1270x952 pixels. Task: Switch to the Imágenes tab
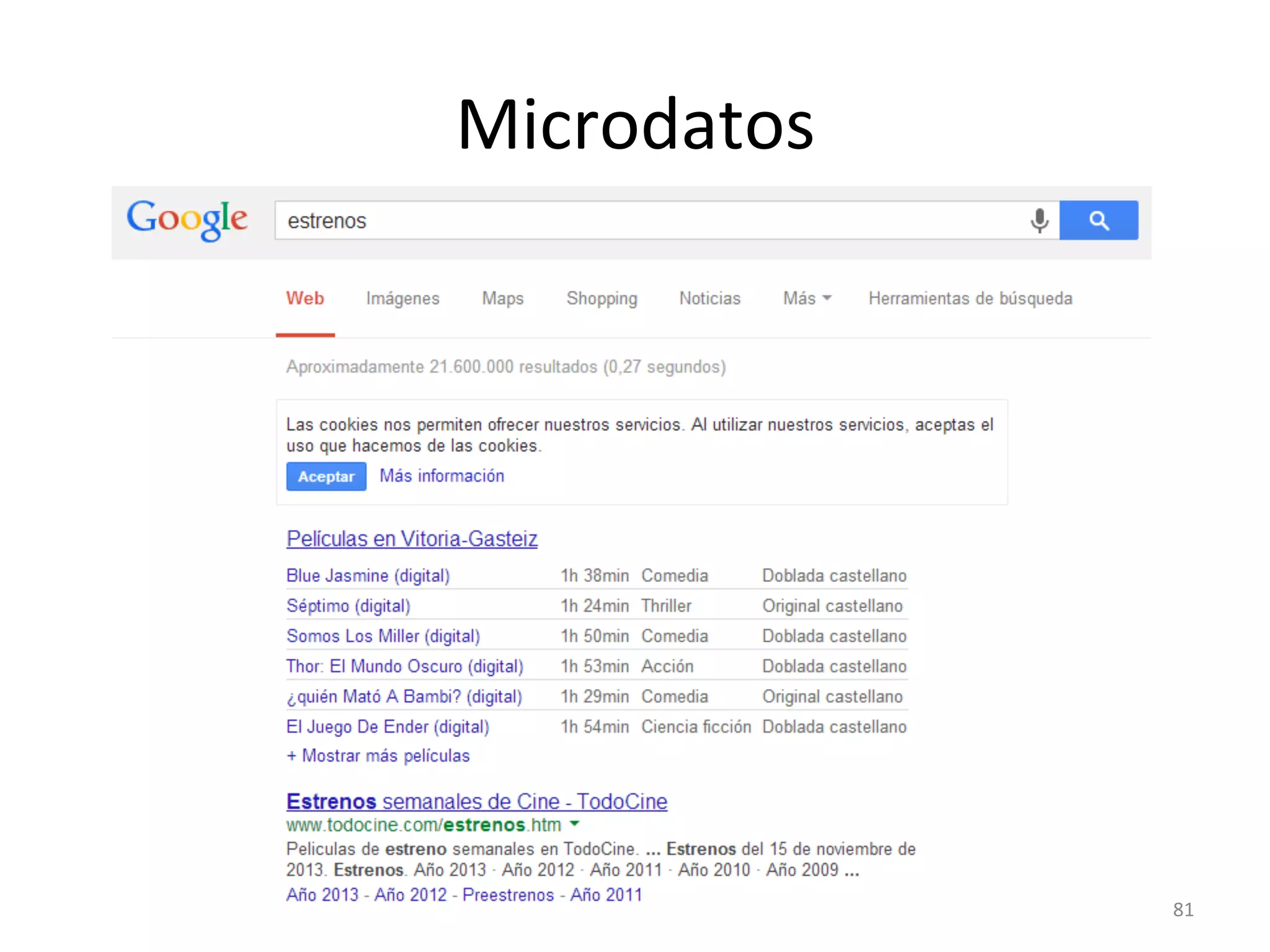pyautogui.click(x=402, y=299)
